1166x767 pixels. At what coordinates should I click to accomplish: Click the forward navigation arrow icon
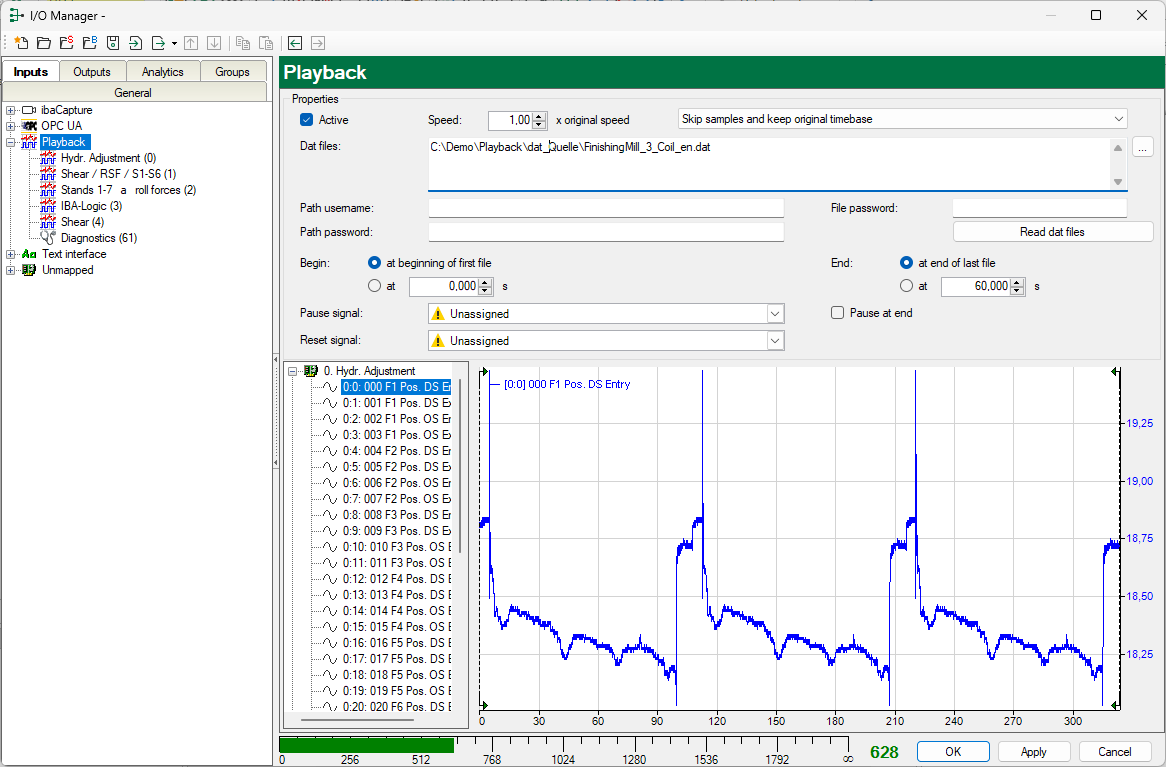[x=318, y=43]
